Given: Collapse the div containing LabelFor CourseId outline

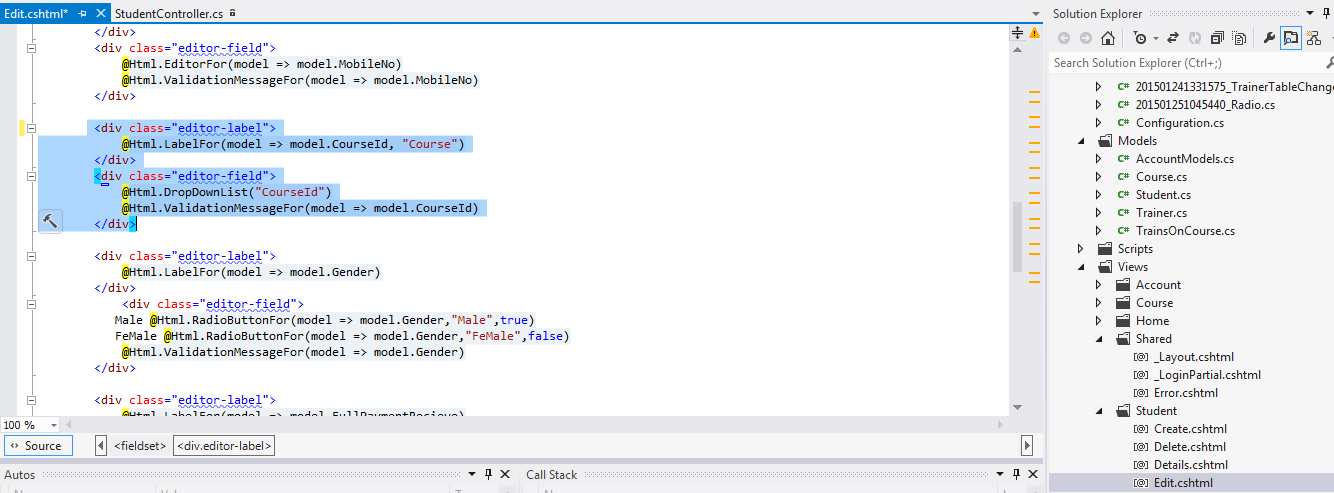Looking at the screenshot, I should tap(31, 128).
